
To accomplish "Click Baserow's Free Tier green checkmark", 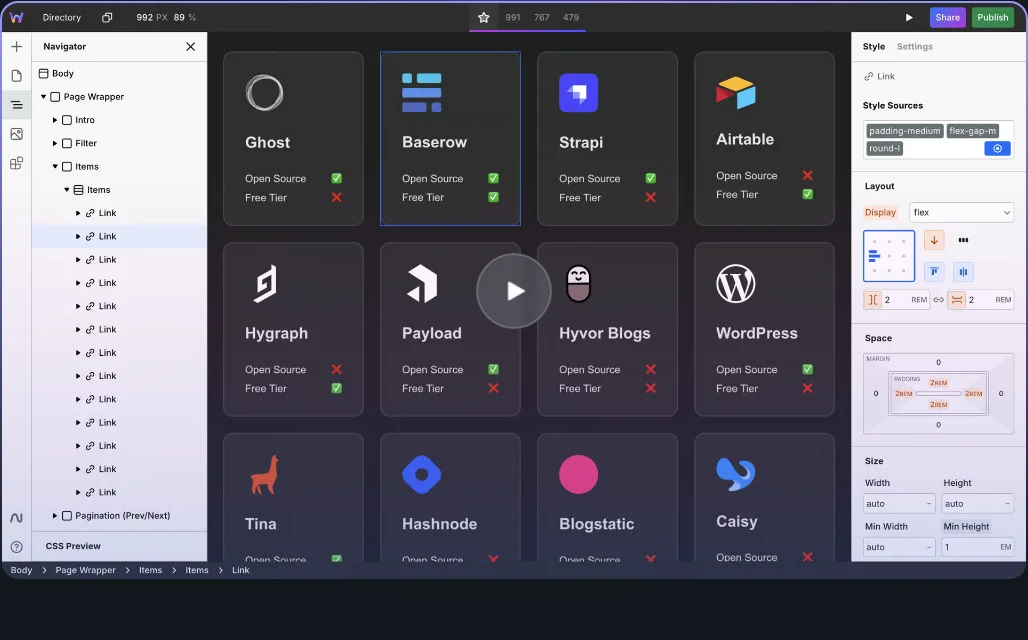I will [494, 197].
